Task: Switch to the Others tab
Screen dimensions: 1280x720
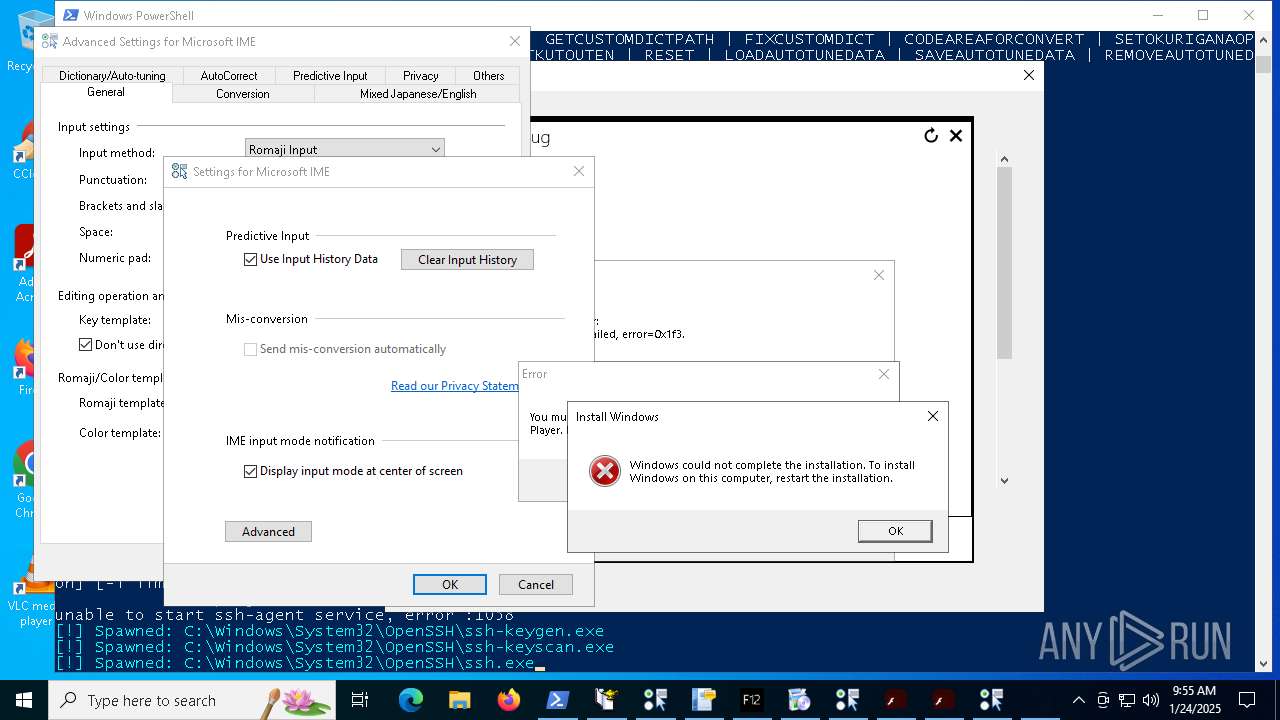Action: 489,75
